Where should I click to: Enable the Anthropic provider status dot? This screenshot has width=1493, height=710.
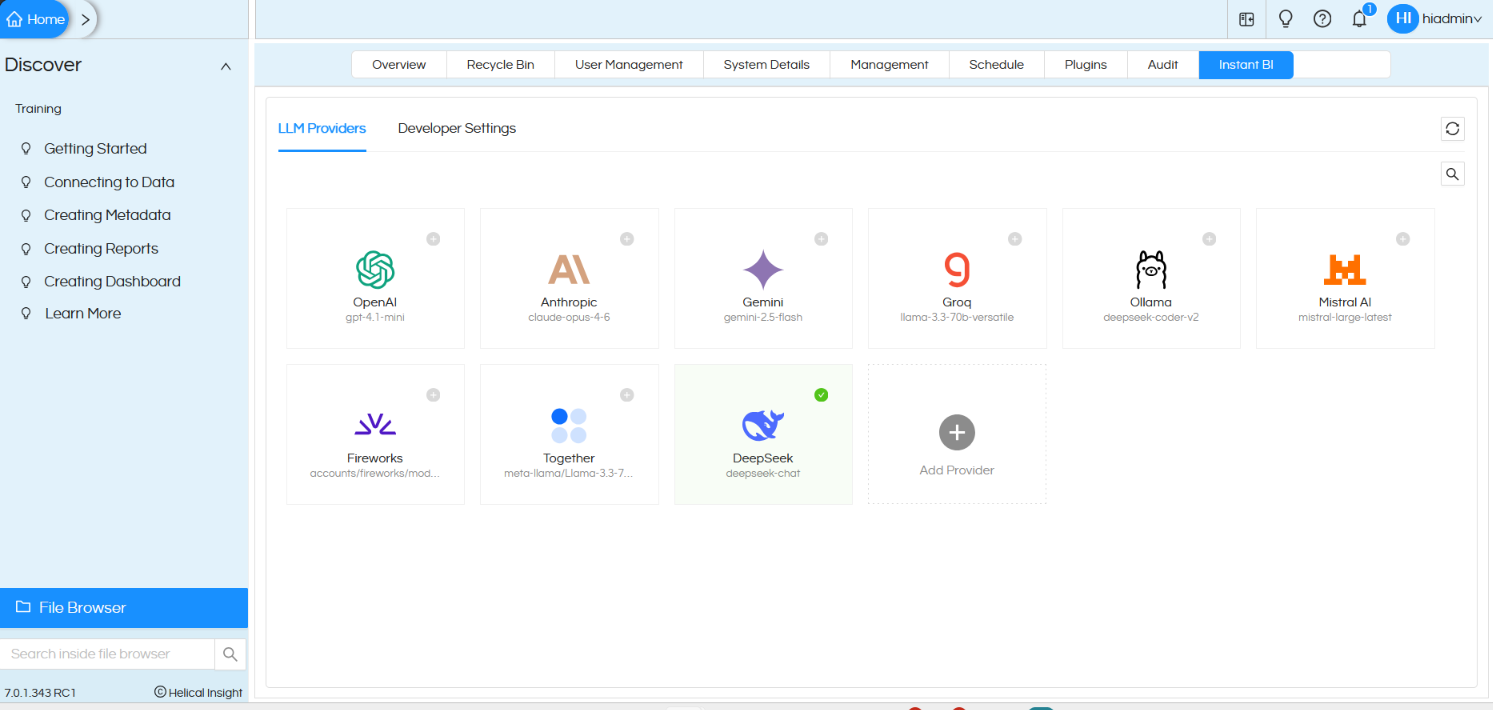(627, 239)
